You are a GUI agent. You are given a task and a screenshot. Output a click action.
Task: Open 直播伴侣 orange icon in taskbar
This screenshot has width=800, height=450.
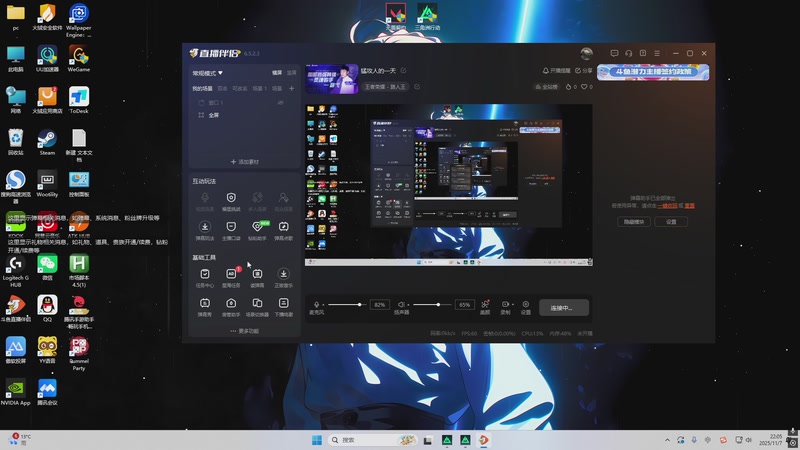(483, 440)
